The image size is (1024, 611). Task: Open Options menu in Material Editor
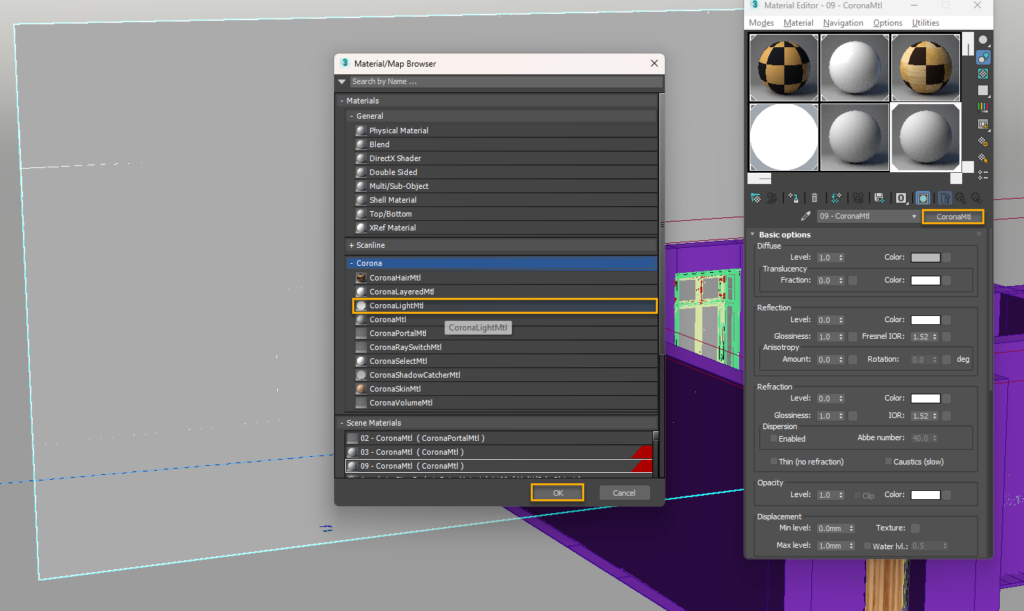[888, 23]
